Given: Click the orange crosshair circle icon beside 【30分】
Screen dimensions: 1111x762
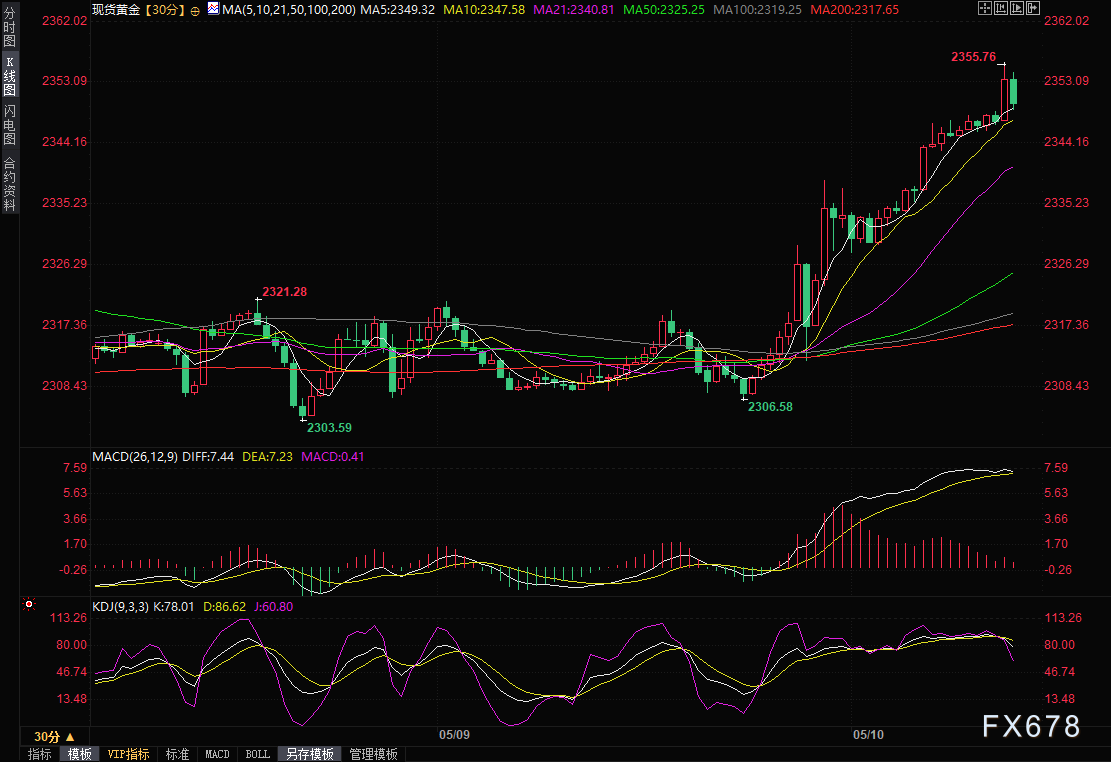Looking at the screenshot, I should pyautogui.click(x=194, y=10).
